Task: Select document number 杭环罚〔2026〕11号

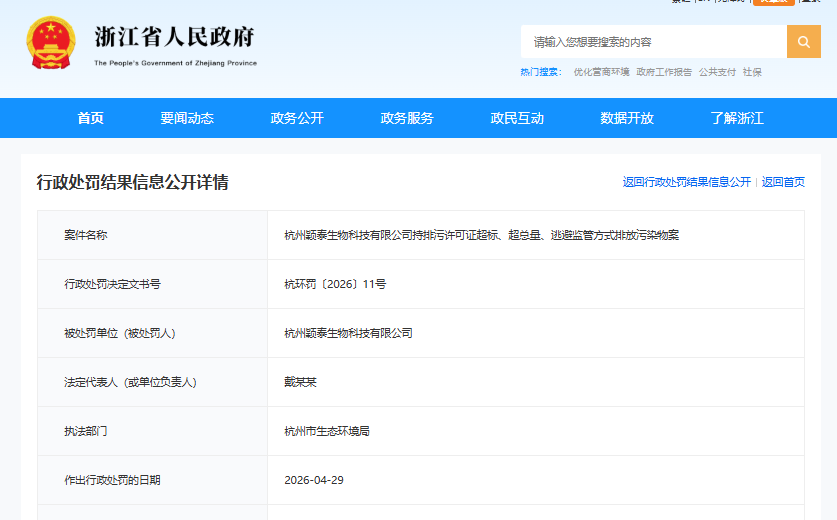Action: [335, 284]
